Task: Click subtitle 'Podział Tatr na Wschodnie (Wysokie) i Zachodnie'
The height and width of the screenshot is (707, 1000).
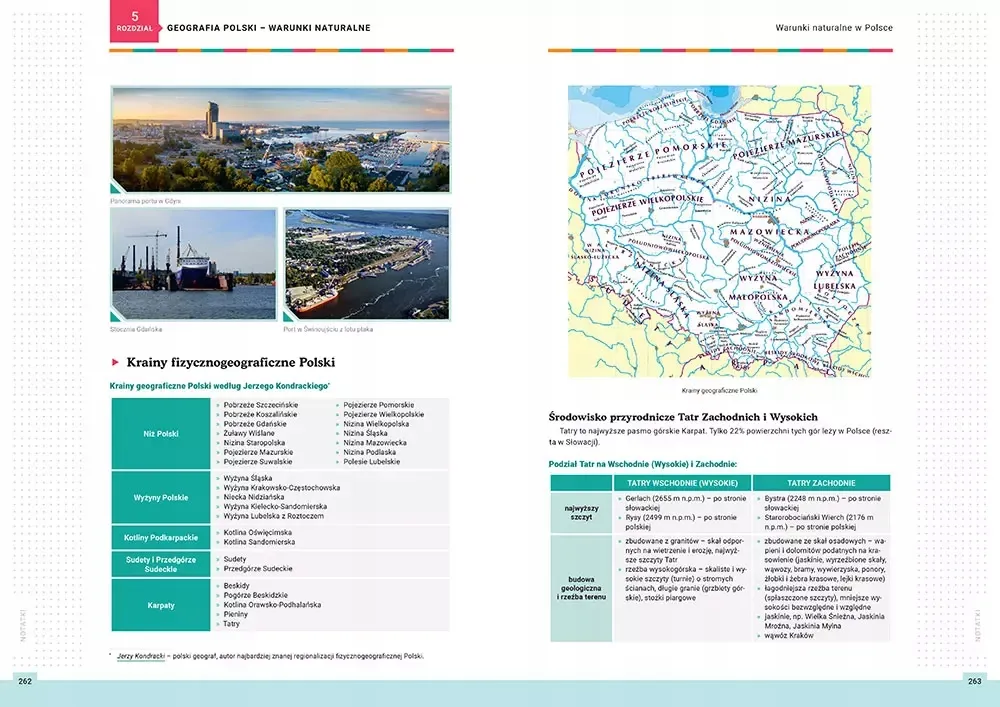Action: pos(643,465)
